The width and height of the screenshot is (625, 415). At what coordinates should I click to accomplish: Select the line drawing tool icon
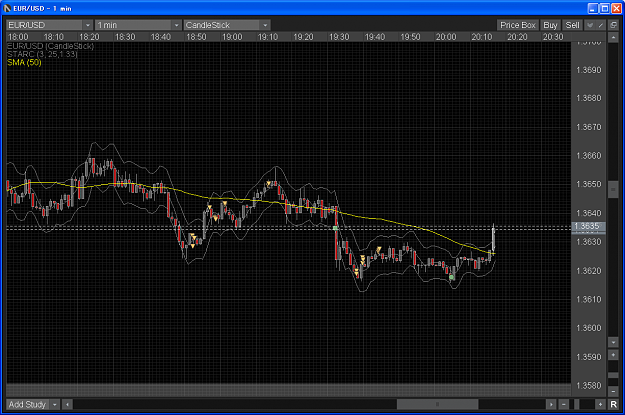601,25
